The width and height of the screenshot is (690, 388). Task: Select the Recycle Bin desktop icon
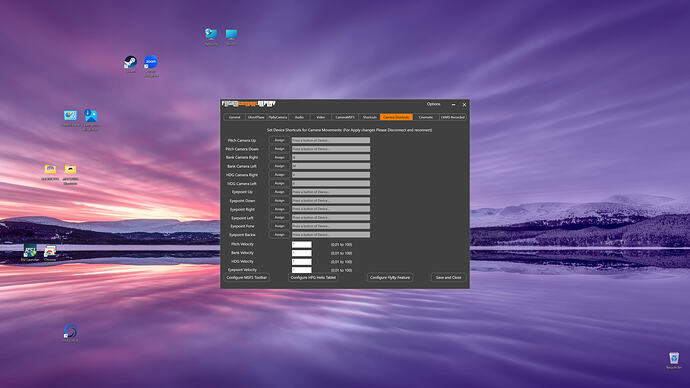[x=674, y=359]
